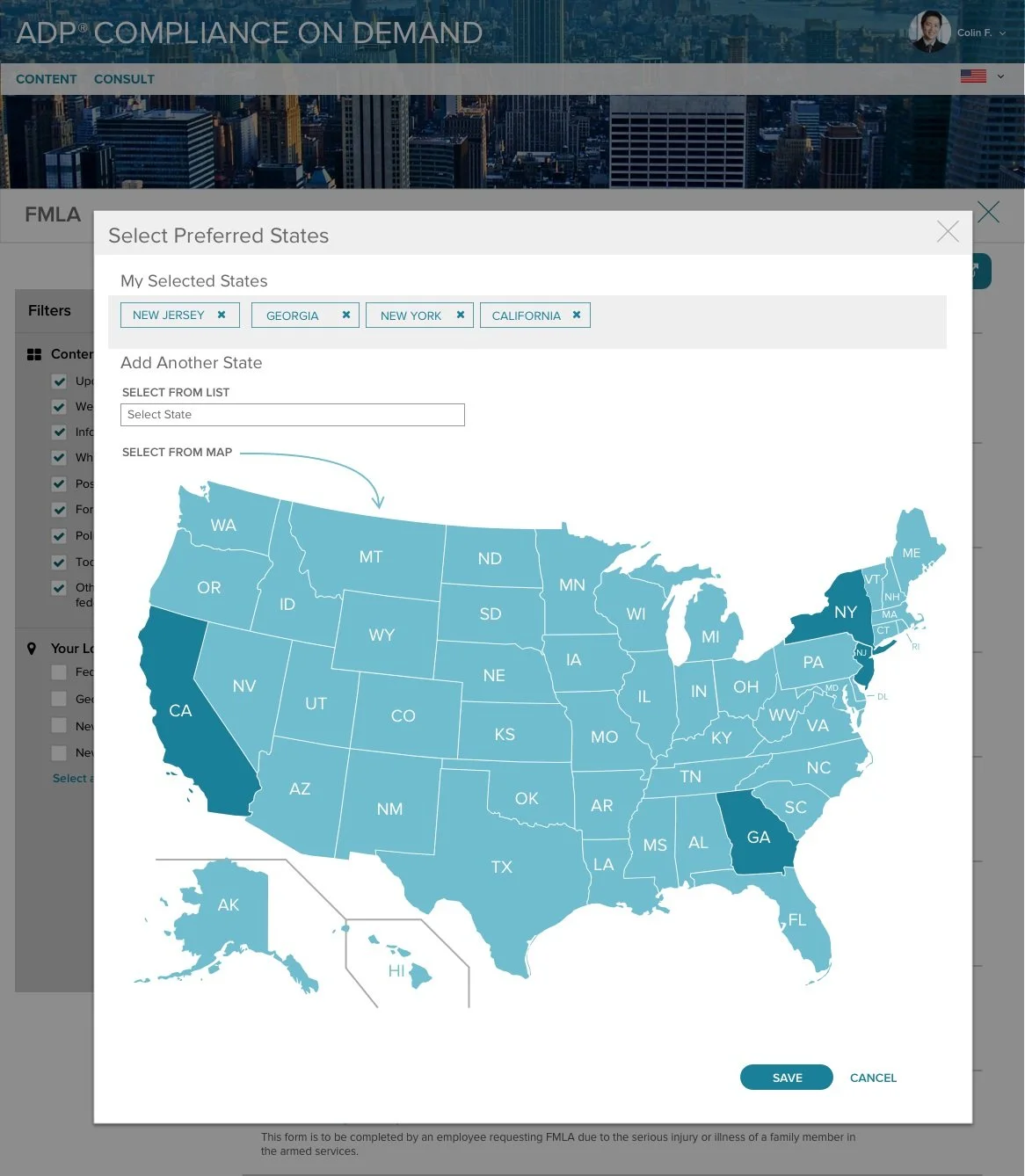This screenshot has width=1025, height=1176.
Task: Select Maine on the map
Action: (x=912, y=553)
